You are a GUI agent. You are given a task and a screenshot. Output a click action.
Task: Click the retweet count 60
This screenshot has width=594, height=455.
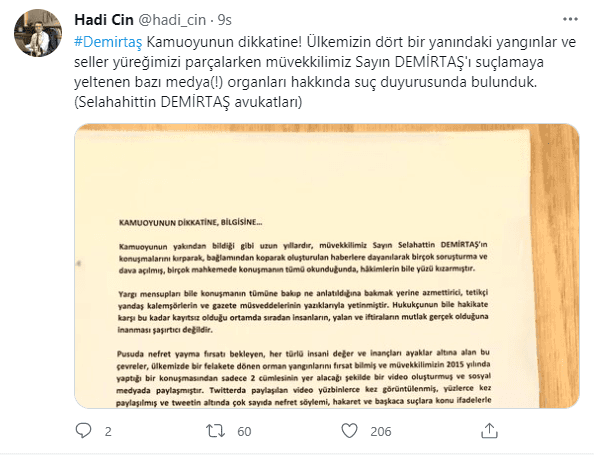[244, 431]
